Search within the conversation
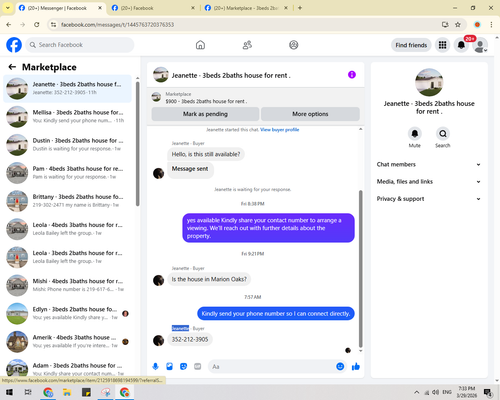 443,134
